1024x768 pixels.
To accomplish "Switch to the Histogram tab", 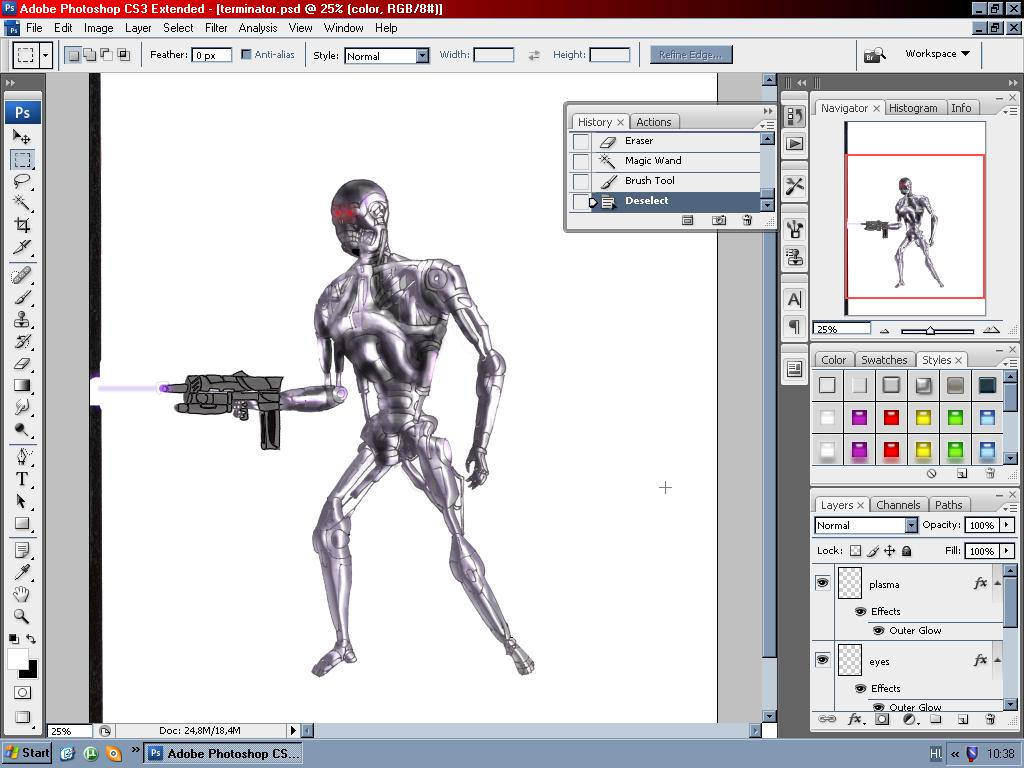I will point(913,108).
